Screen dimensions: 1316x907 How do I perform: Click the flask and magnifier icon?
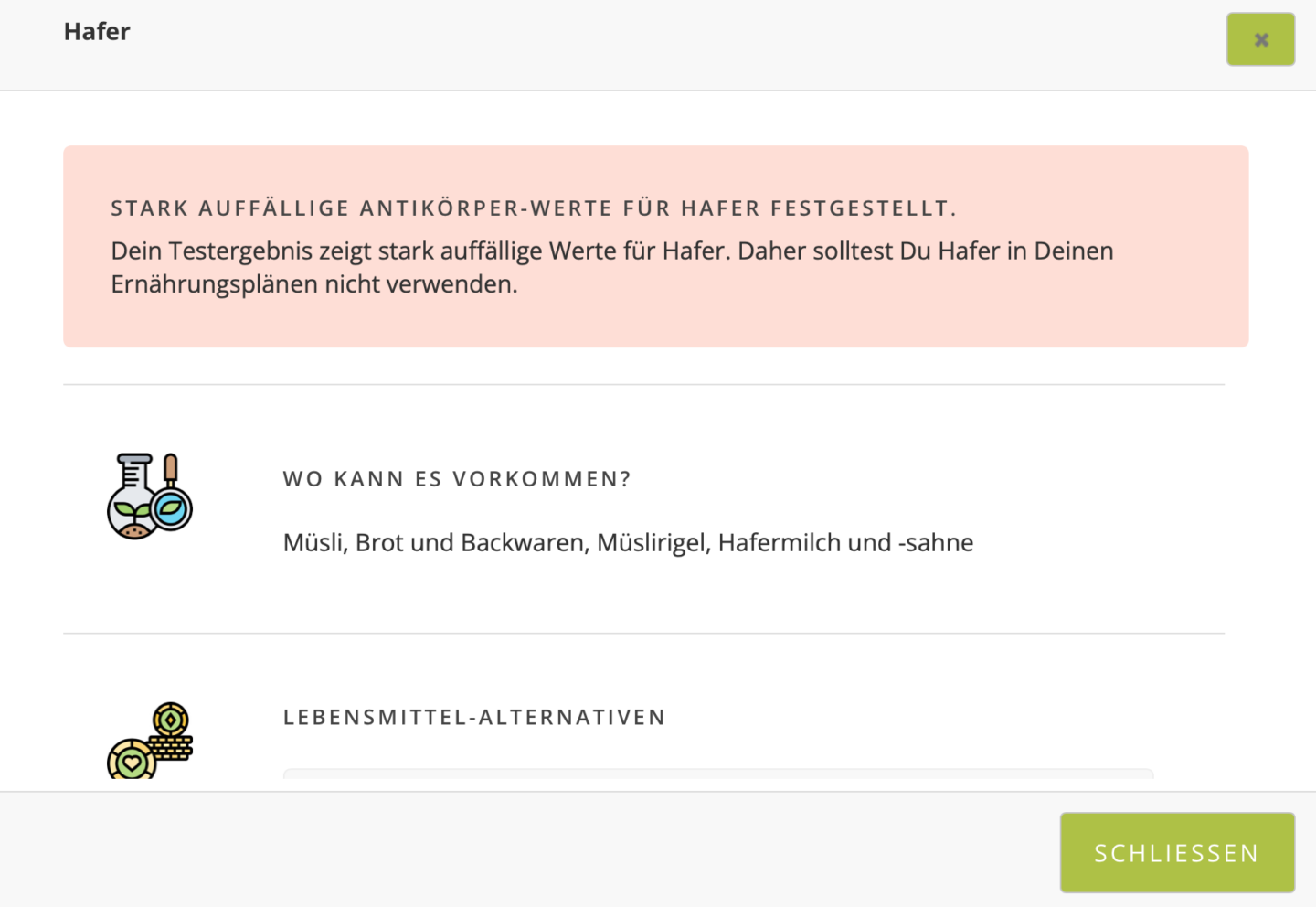pos(150,496)
